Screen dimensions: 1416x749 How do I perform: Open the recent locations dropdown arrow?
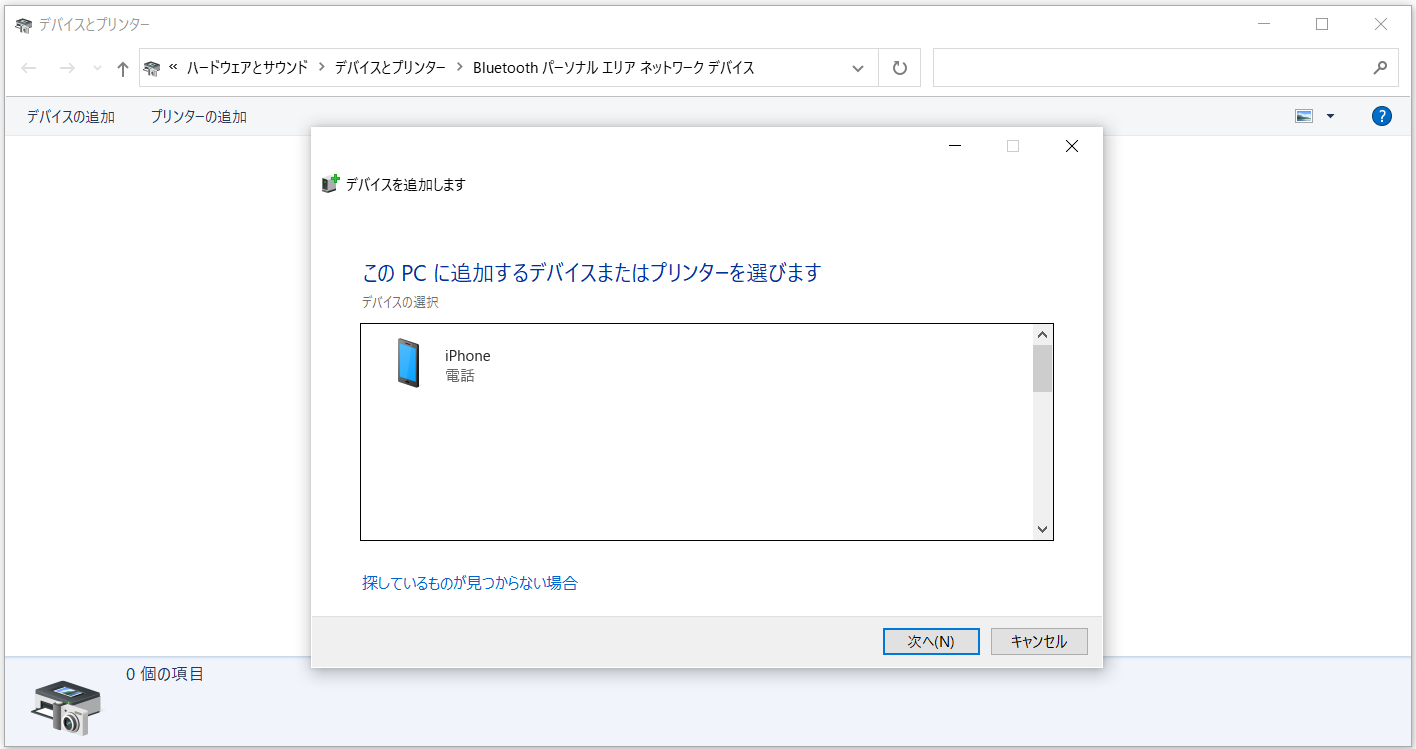click(x=97, y=68)
